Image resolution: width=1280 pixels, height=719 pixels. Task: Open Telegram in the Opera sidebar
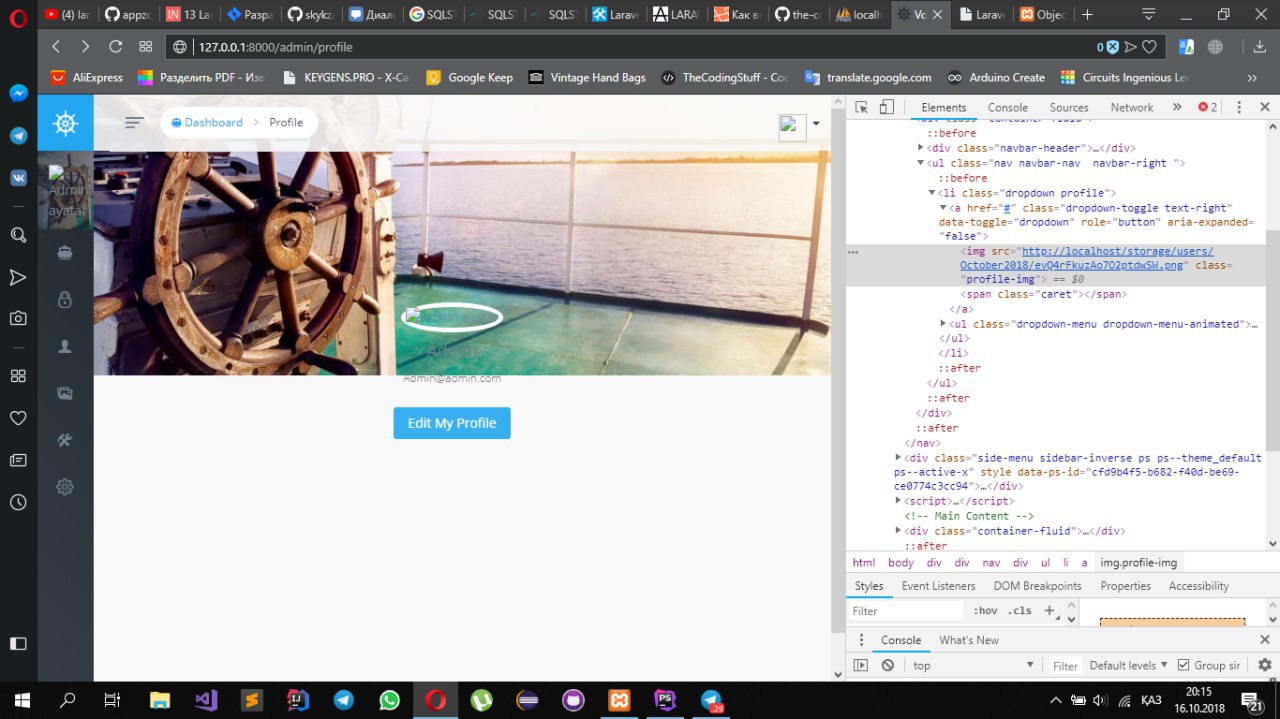click(x=18, y=136)
